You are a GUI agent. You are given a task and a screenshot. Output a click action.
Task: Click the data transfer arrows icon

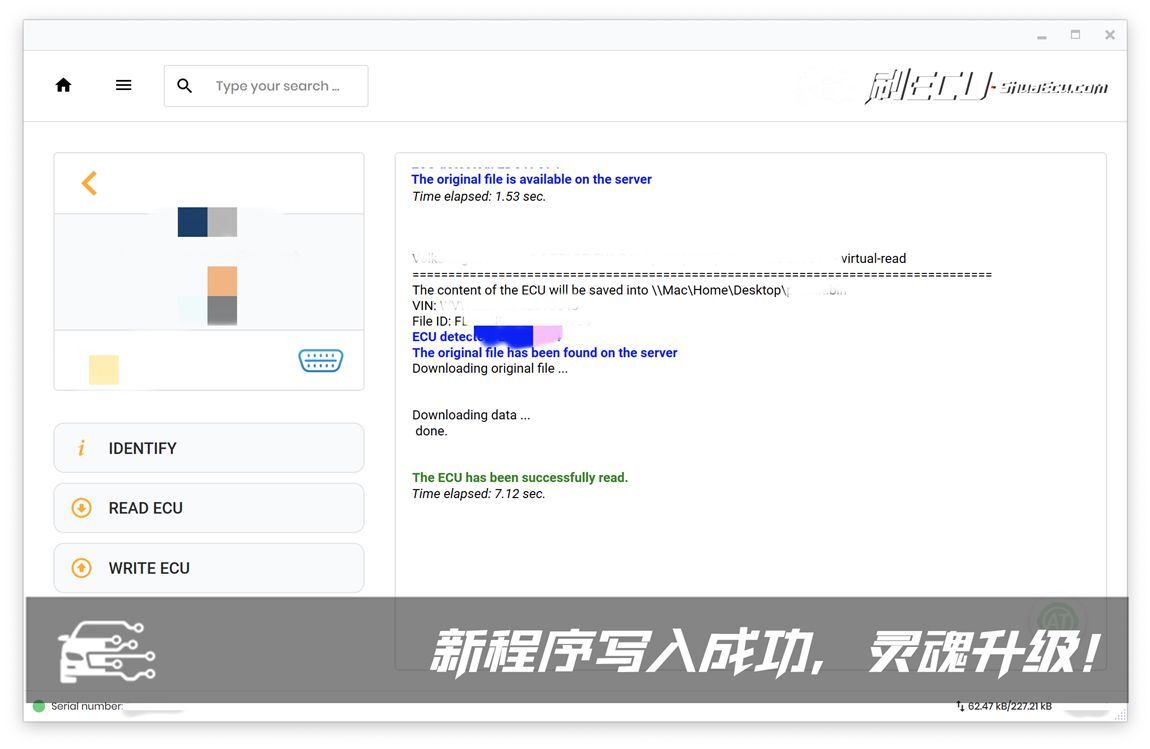pyautogui.click(x=960, y=706)
